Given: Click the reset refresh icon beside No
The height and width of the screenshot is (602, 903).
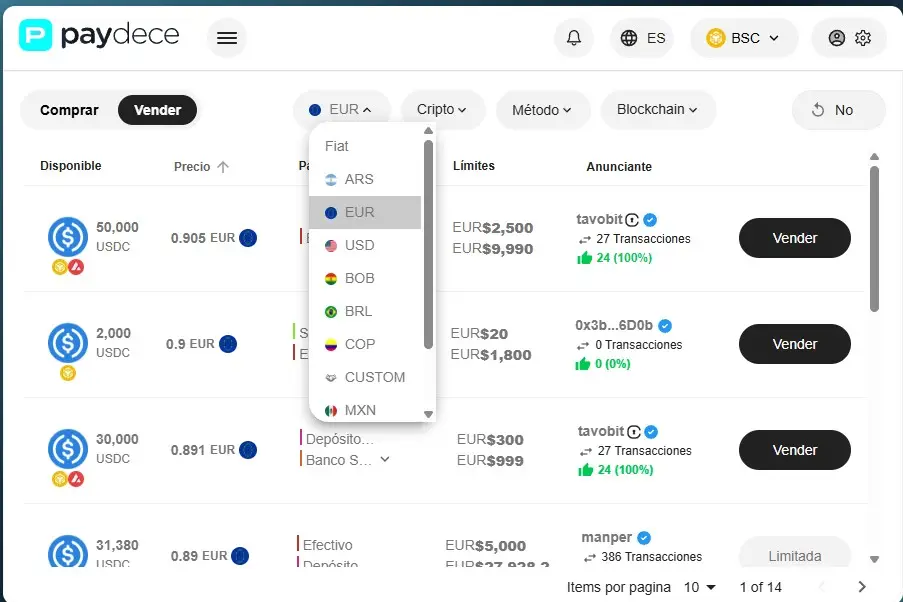Looking at the screenshot, I should pyautogui.click(x=818, y=110).
